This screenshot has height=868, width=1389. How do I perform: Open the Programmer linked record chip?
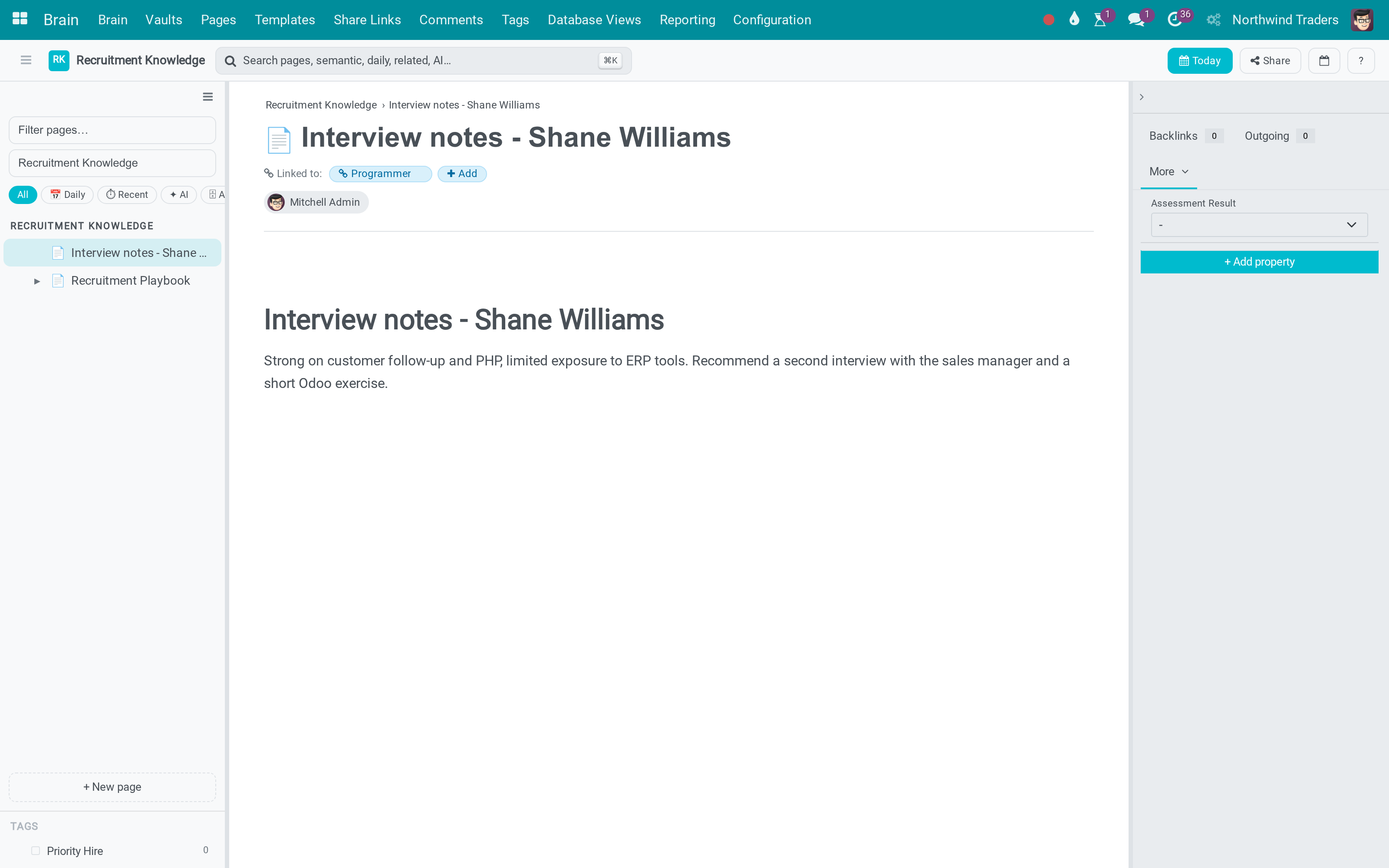[x=380, y=174]
